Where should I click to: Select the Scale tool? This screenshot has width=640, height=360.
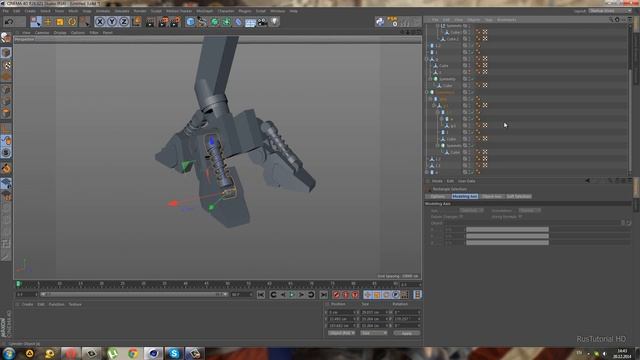tap(60, 22)
